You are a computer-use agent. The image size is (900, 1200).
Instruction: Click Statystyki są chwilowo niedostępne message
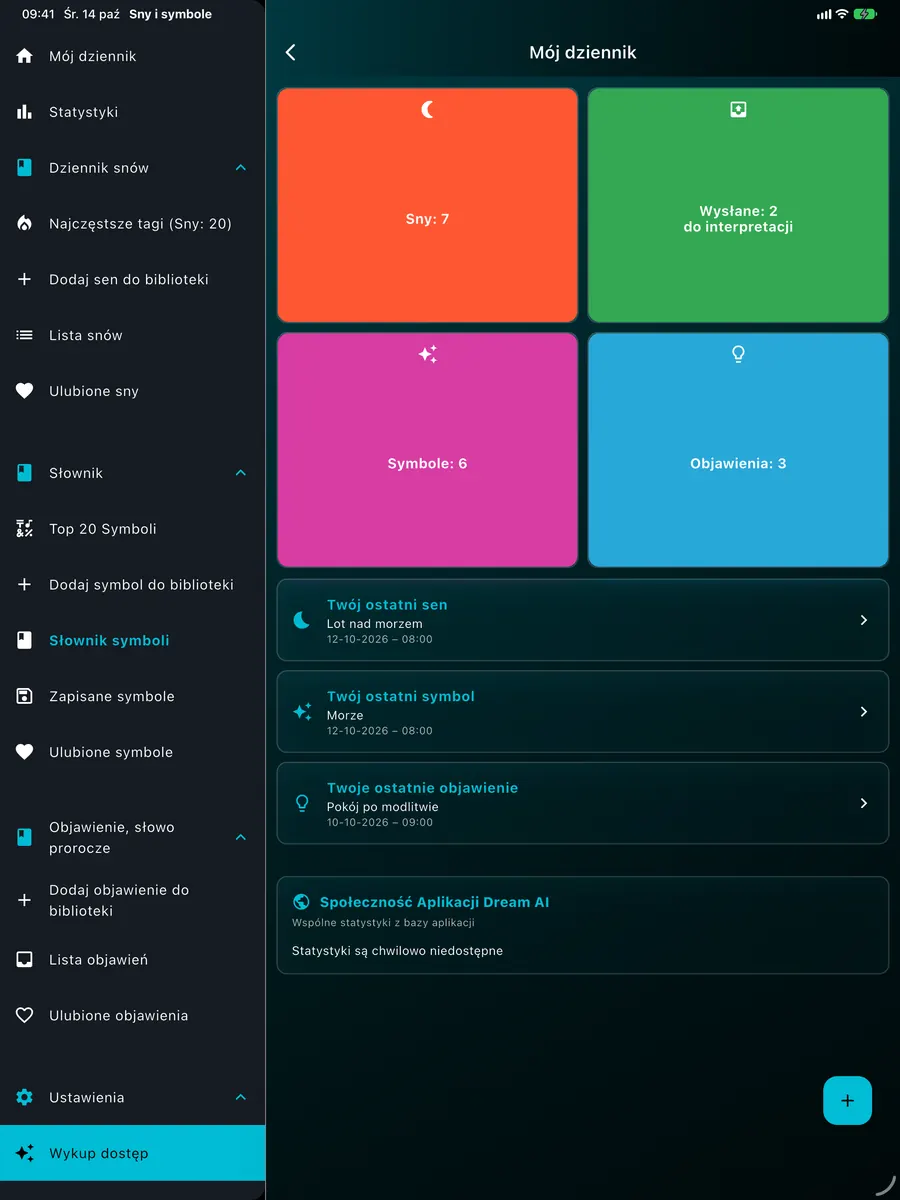[397, 951]
